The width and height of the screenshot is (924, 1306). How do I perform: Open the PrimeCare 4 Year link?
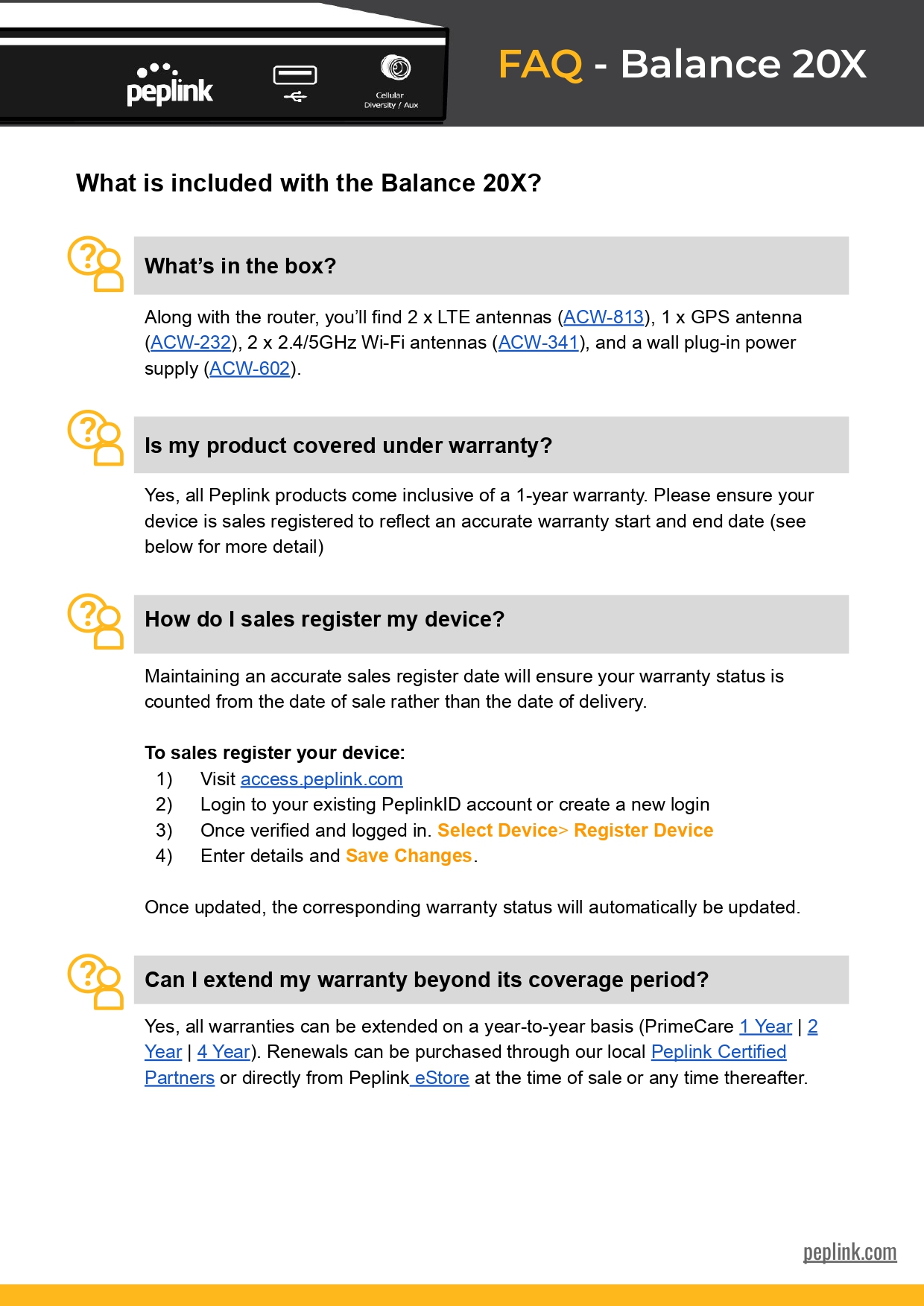224,1052
